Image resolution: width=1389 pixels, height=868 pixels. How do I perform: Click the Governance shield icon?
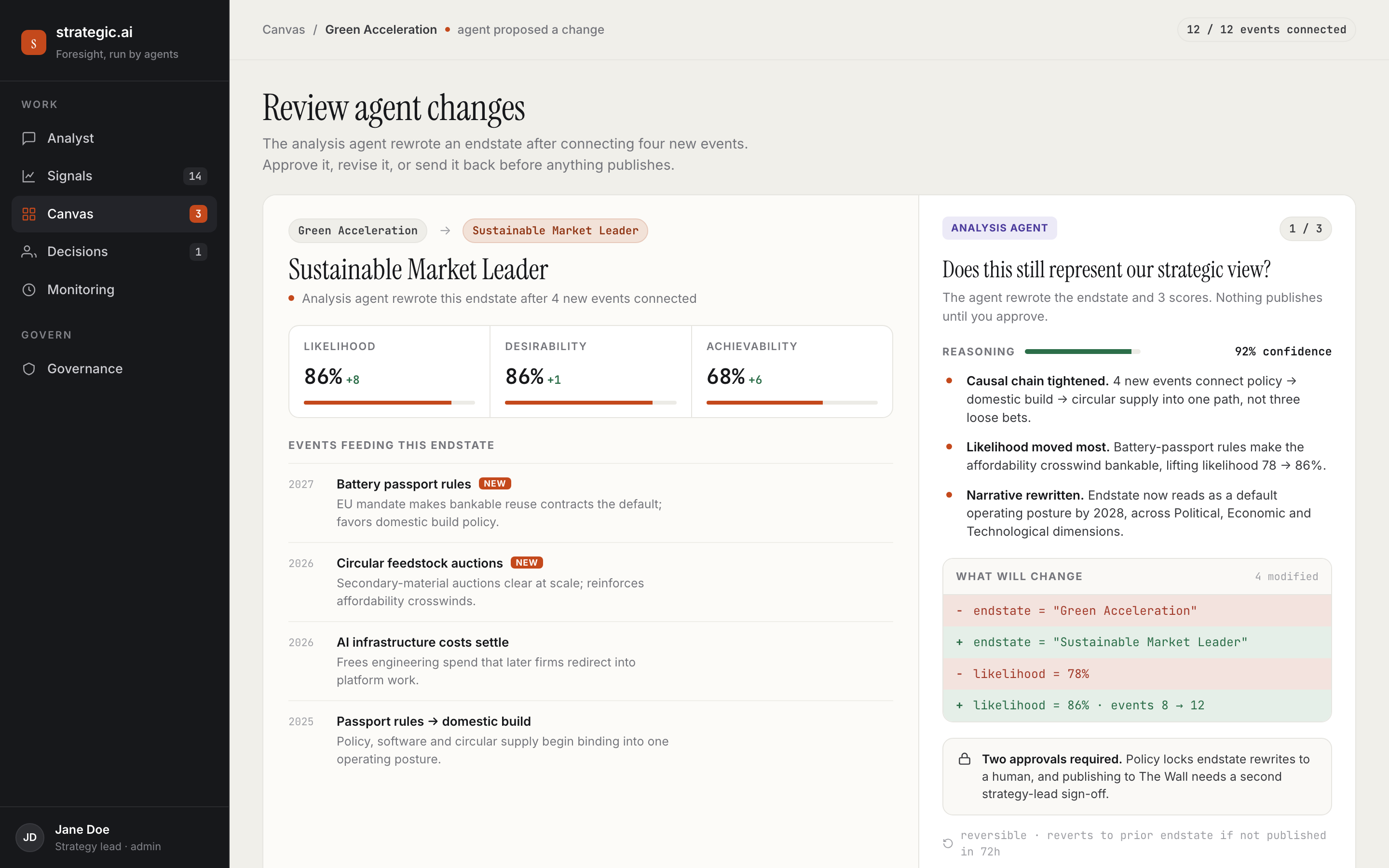pos(29,369)
